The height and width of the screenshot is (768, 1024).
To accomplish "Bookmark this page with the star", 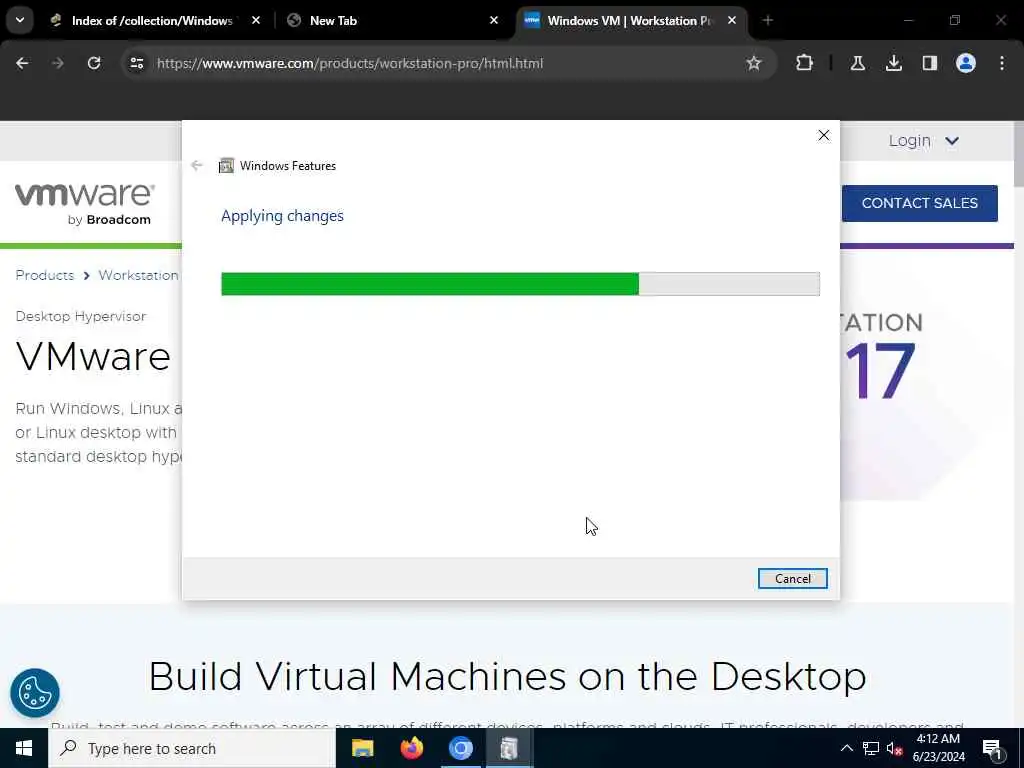I will point(754,63).
